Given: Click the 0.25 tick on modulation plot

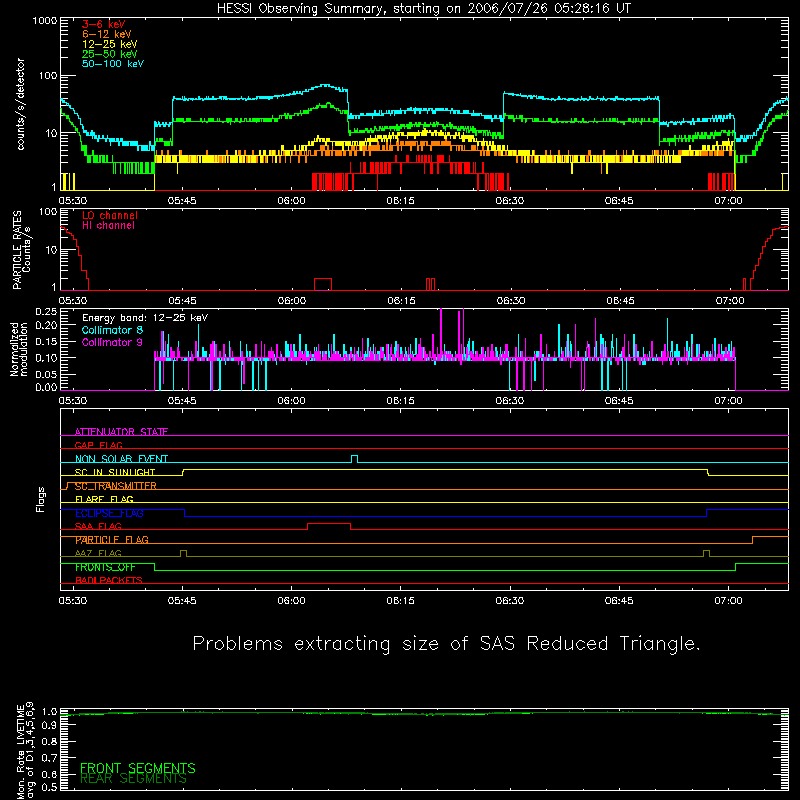Looking at the screenshot, I should pos(46,312).
